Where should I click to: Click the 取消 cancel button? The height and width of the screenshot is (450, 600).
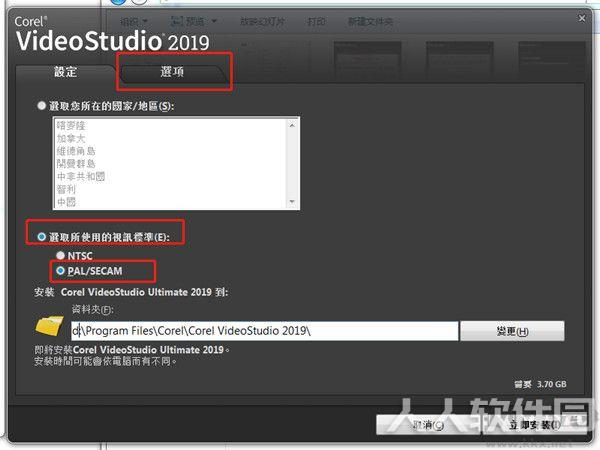[428, 425]
